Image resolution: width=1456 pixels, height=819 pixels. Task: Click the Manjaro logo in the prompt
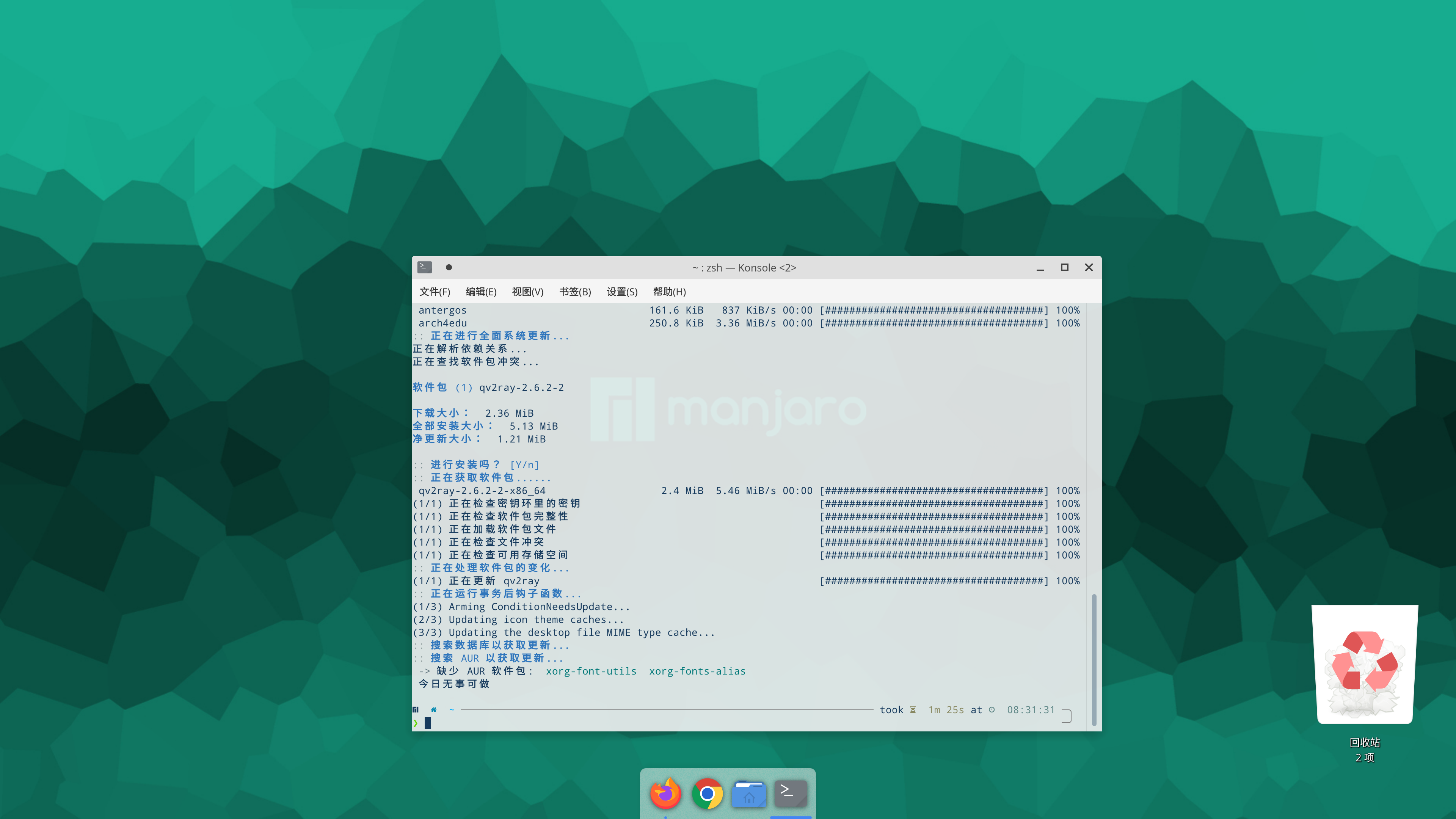(416, 709)
